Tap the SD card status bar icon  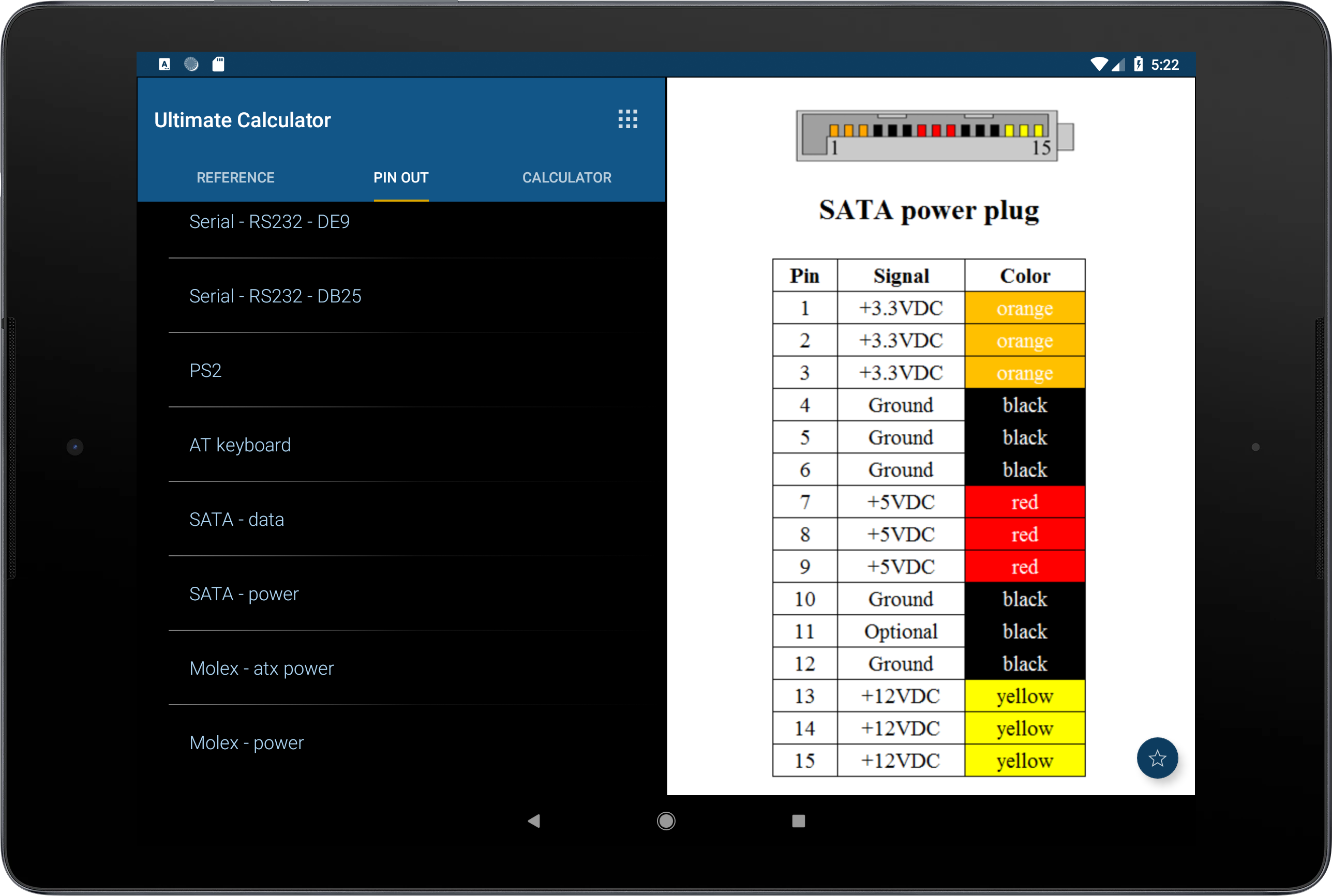(218, 64)
